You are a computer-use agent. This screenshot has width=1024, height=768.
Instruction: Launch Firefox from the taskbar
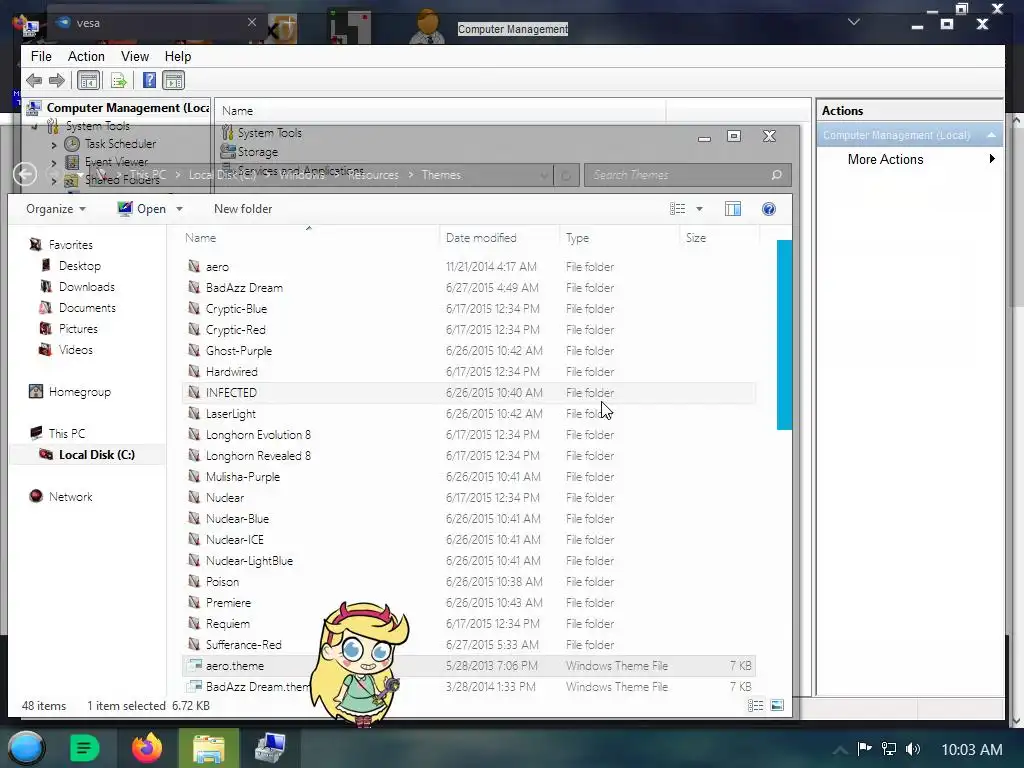(x=147, y=748)
